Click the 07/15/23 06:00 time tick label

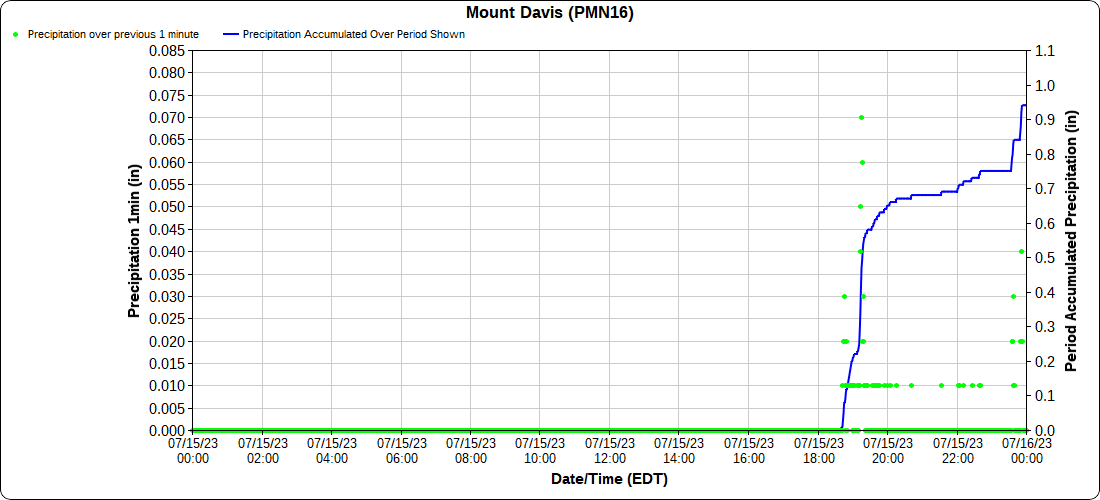pyautogui.click(x=401, y=450)
